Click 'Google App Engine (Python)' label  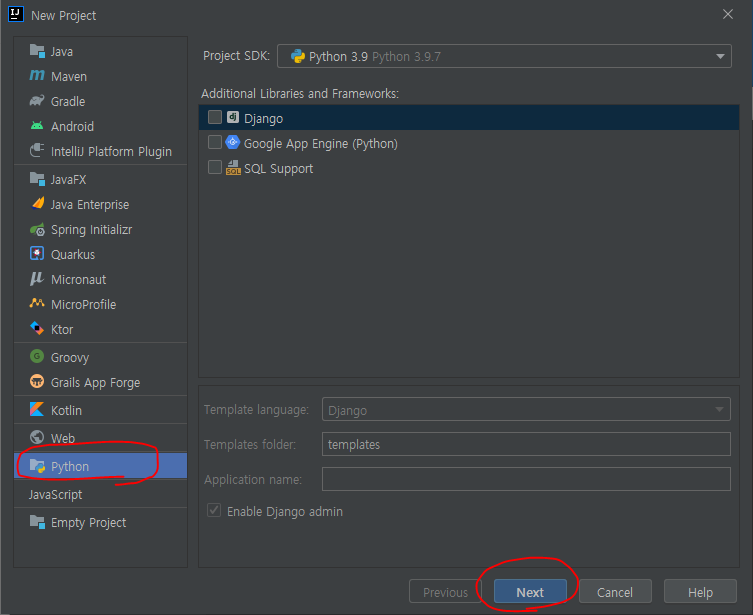(x=321, y=144)
